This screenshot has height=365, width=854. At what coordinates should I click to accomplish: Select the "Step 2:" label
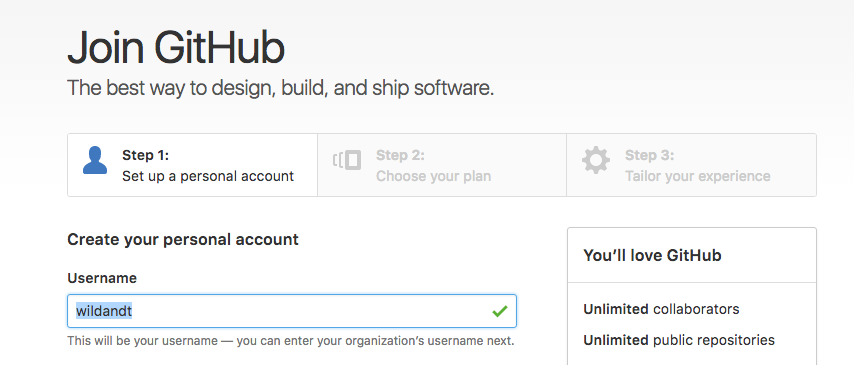pos(400,155)
